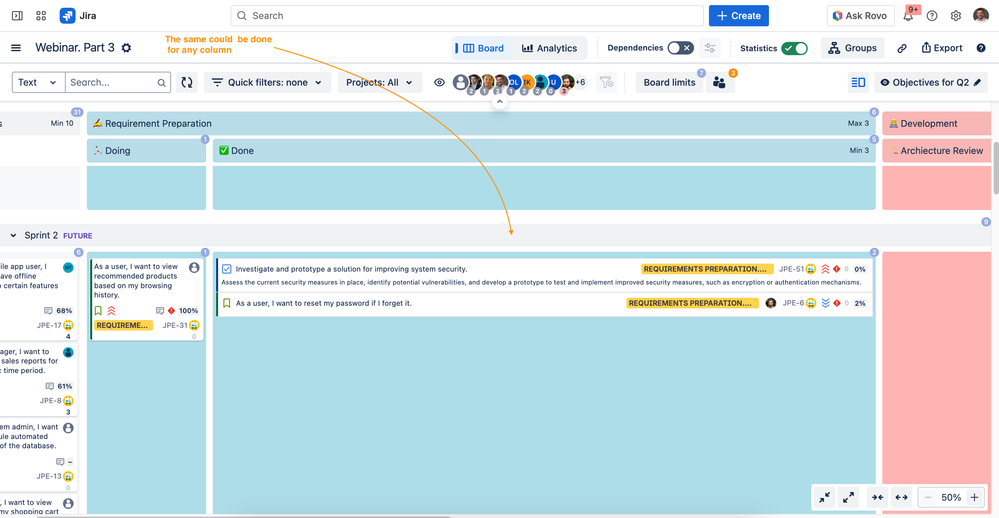999x518 pixels.
Task: Show the +6 more assignees
Action: coord(580,82)
